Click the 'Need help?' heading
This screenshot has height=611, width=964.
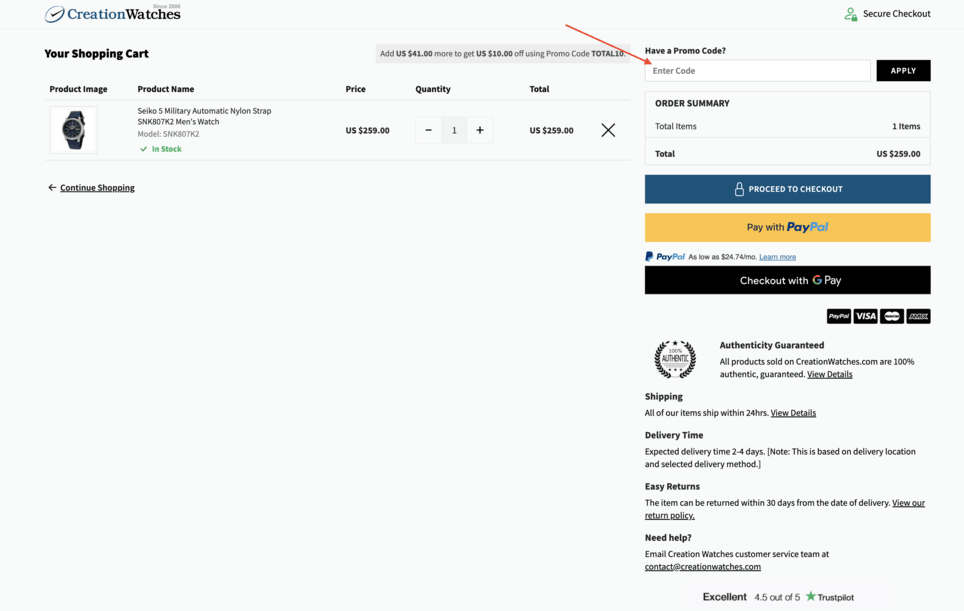(x=668, y=538)
